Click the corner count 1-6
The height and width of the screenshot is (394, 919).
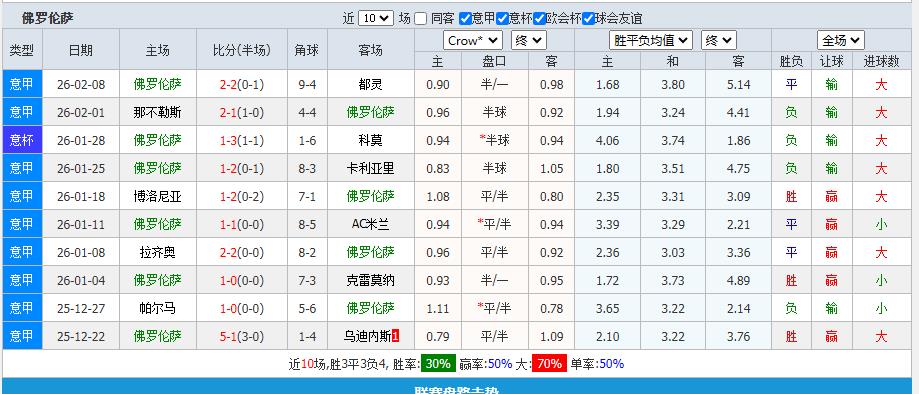coord(307,140)
